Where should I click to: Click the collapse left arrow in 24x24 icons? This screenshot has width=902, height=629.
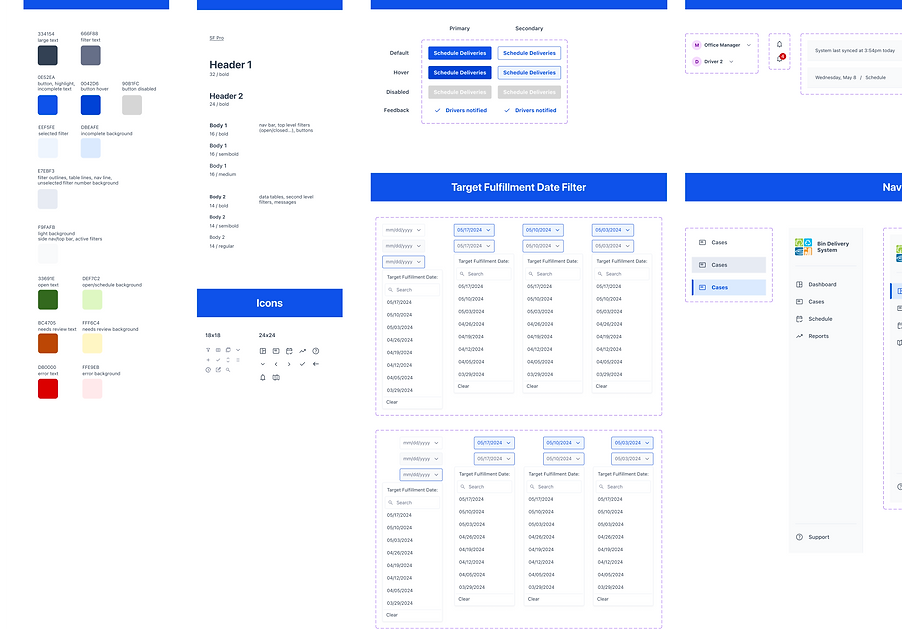click(316, 364)
